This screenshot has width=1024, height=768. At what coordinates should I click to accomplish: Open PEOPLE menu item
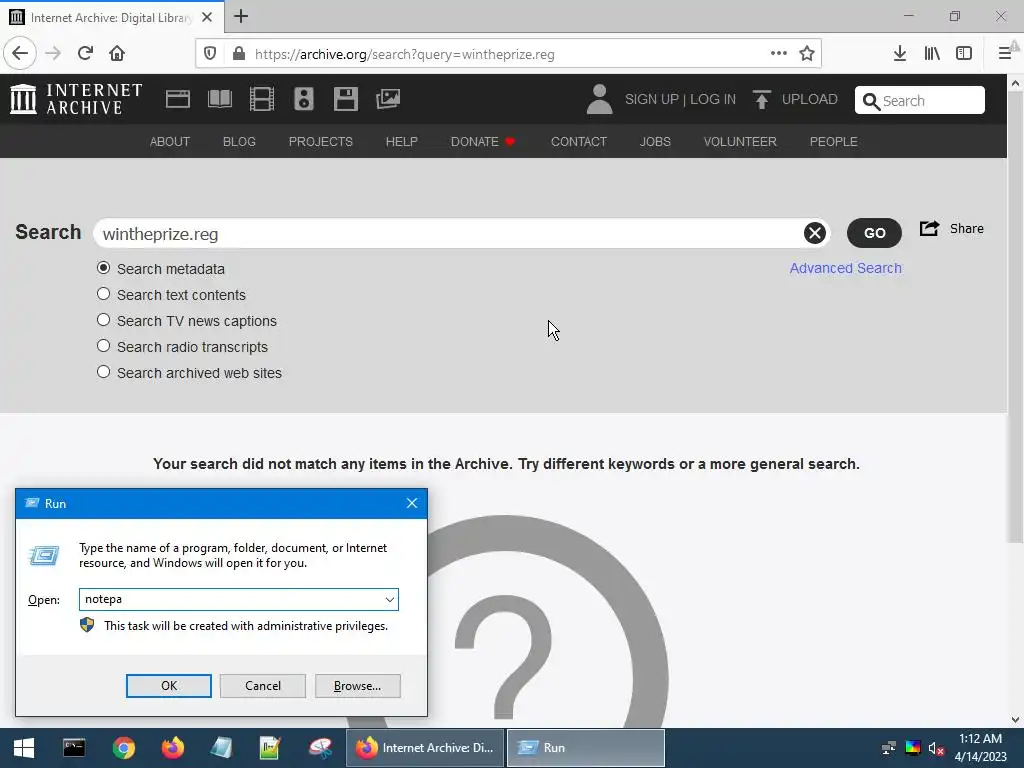(x=833, y=142)
